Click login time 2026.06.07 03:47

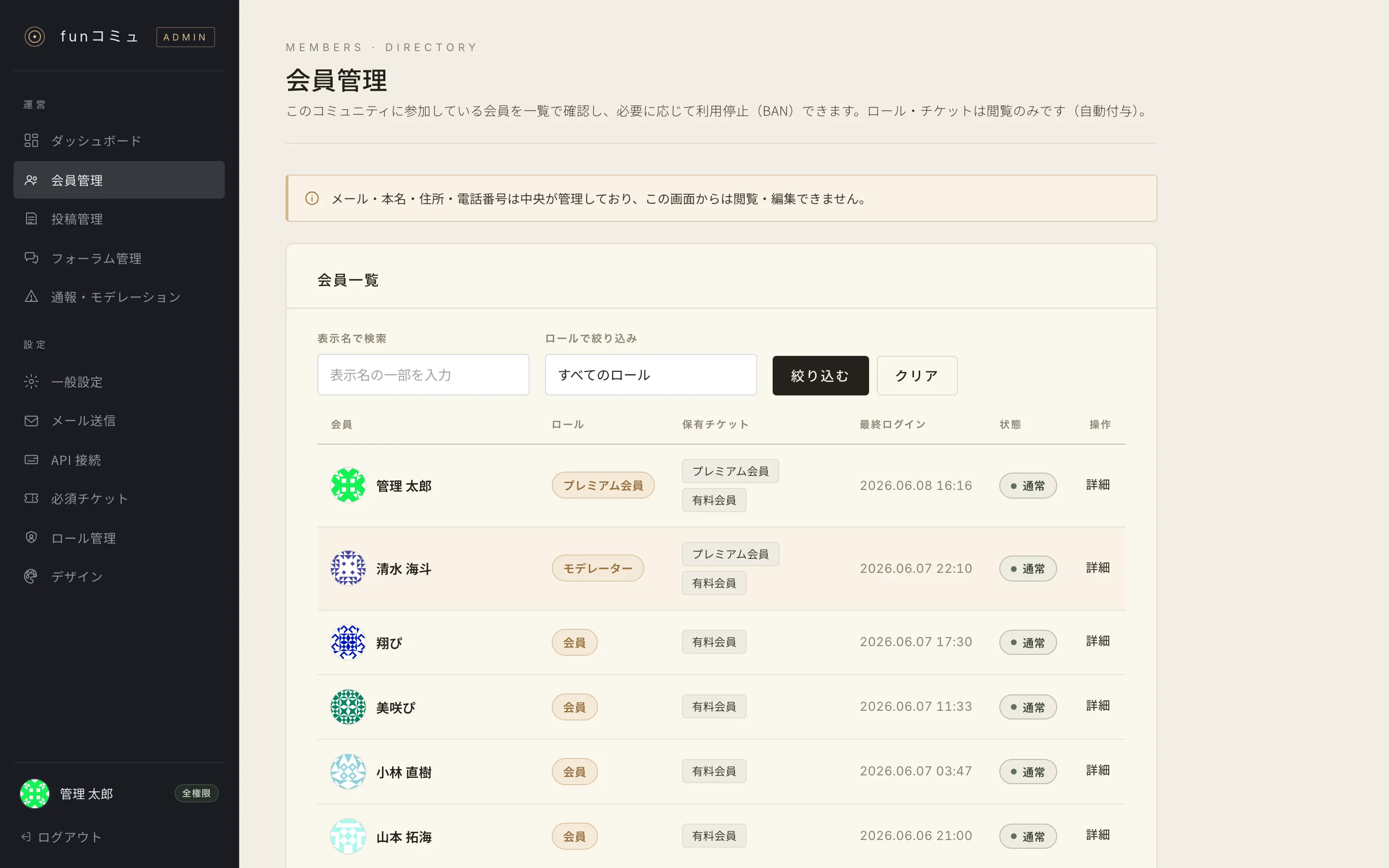click(x=916, y=771)
